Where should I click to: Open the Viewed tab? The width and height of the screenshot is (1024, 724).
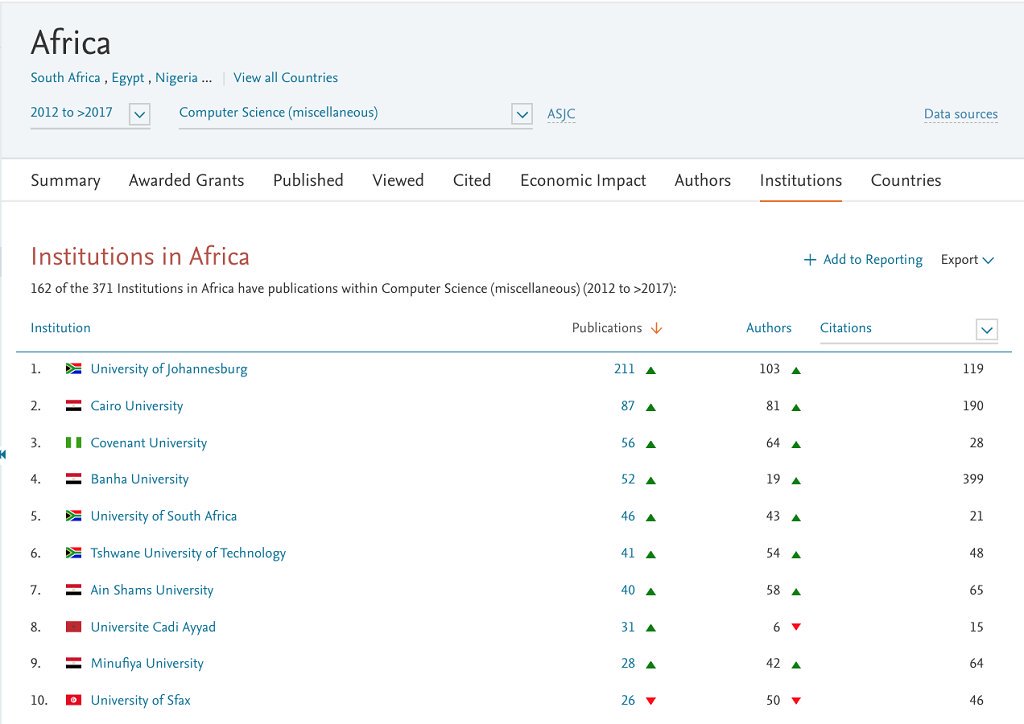click(x=398, y=180)
